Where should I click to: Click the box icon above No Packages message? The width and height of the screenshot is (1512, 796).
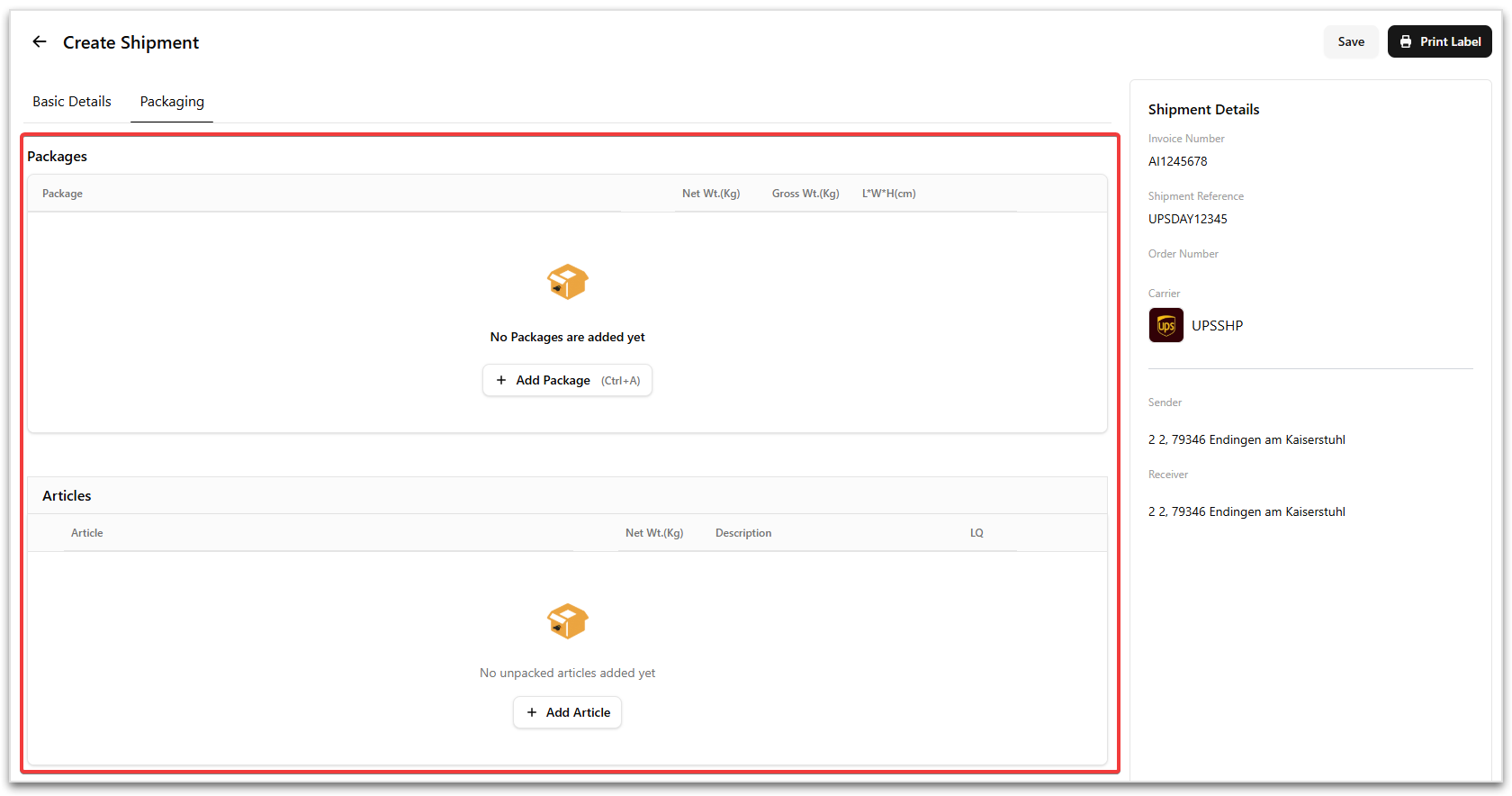(567, 282)
